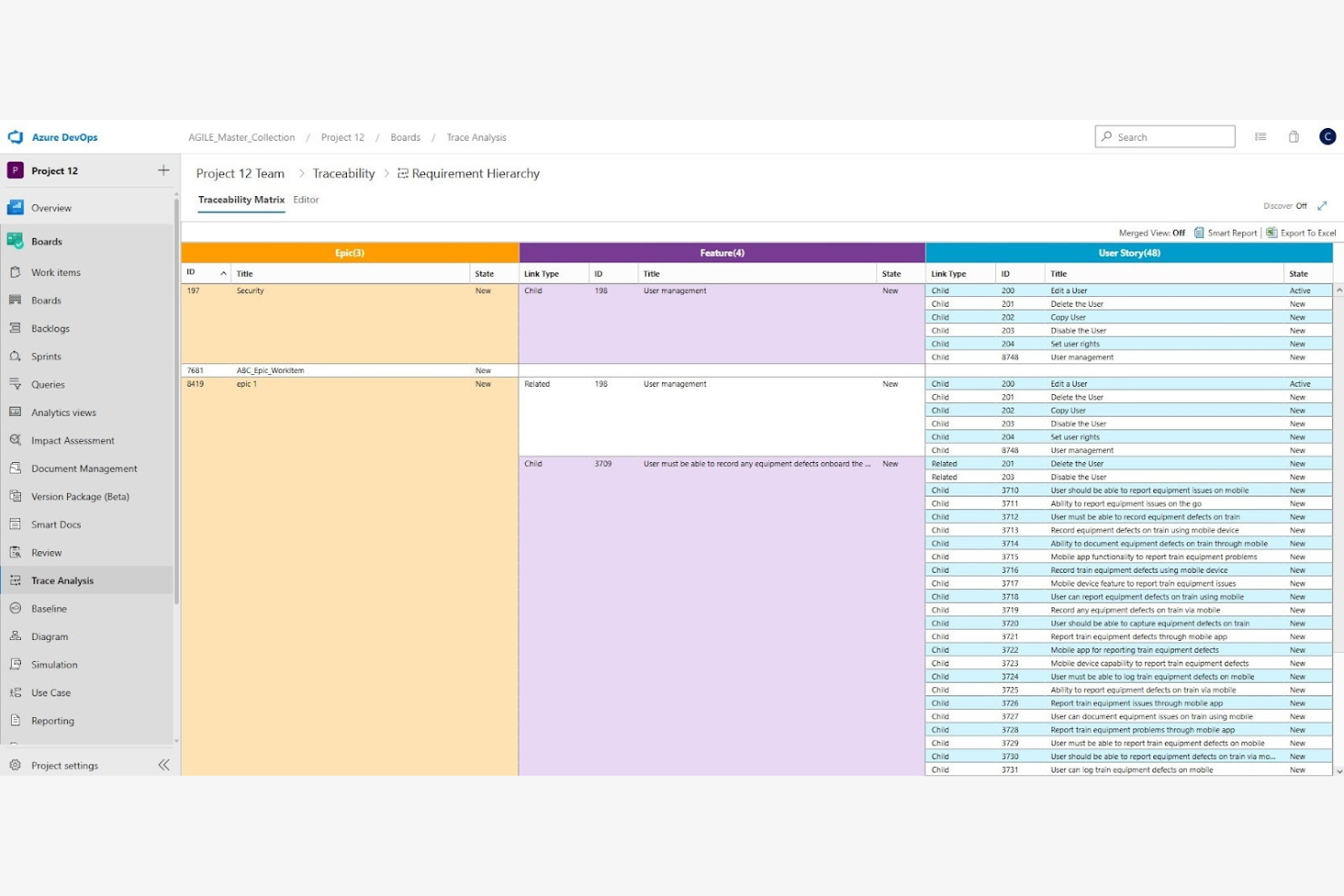Click inside the Search field
The width and height of the screenshot is (1344, 896).
click(x=1165, y=136)
